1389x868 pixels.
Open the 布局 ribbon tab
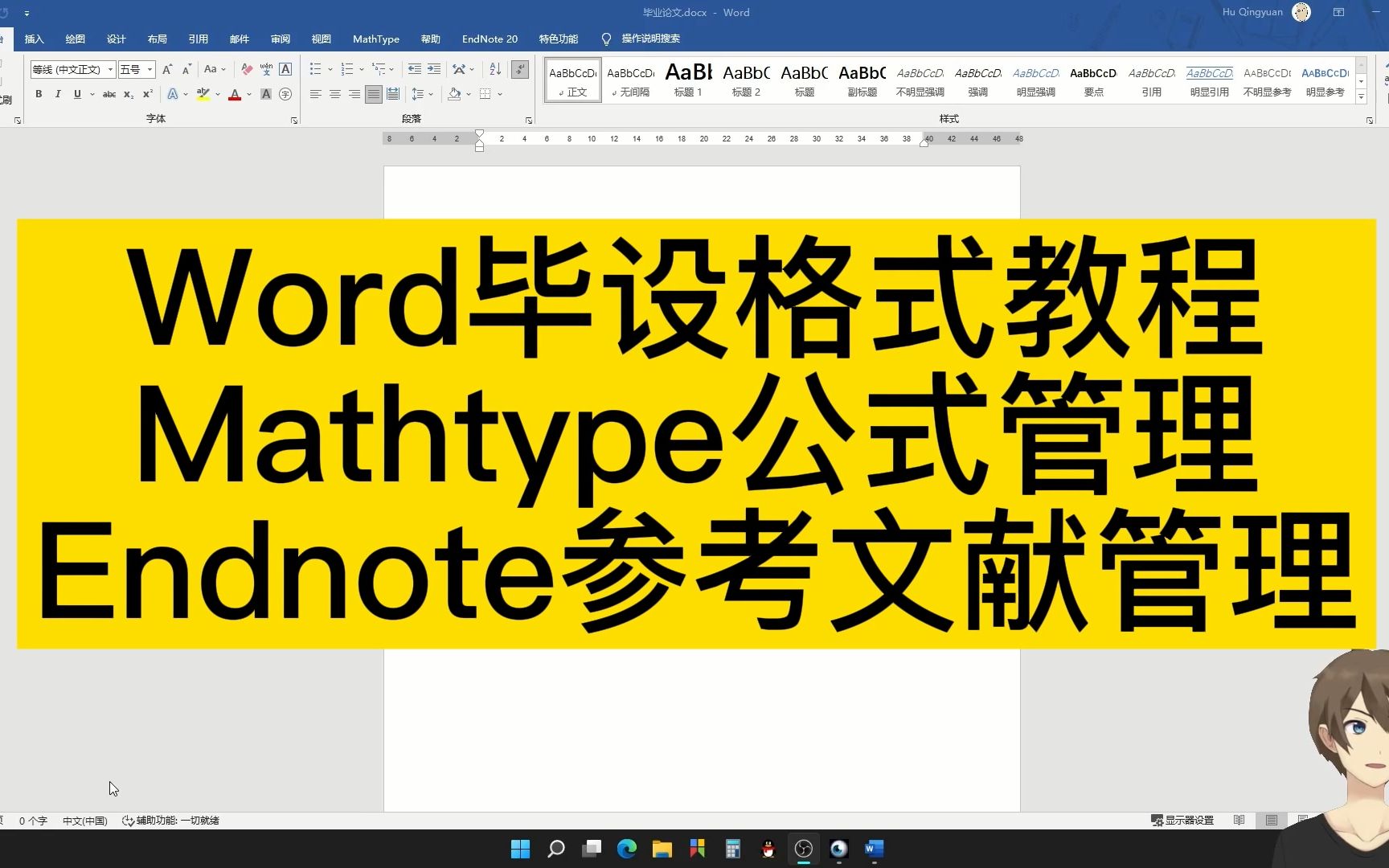click(158, 39)
